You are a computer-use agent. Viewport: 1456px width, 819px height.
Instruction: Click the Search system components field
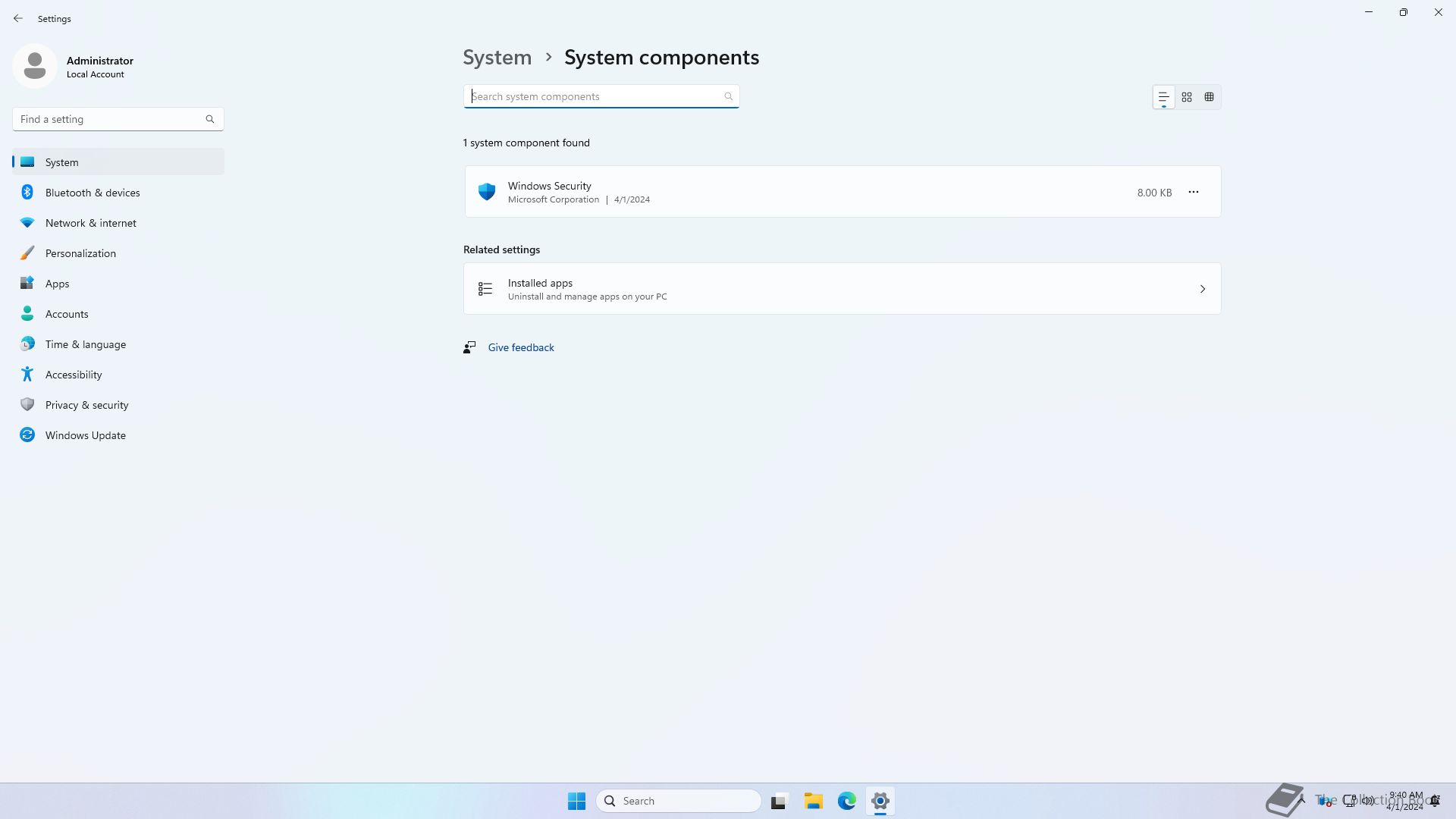[595, 96]
